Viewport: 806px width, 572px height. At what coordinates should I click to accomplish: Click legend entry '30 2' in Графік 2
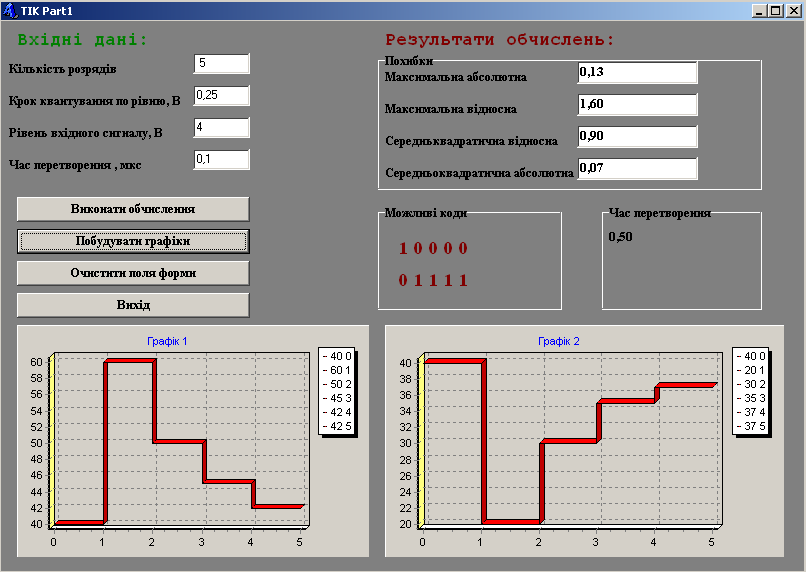click(x=751, y=384)
